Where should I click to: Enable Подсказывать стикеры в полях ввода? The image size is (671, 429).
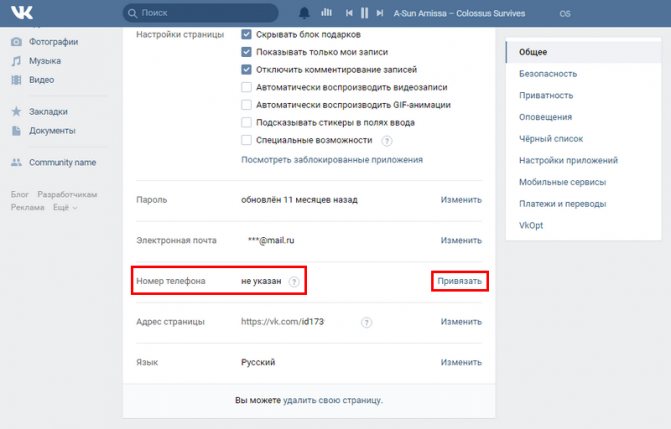tap(246, 122)
